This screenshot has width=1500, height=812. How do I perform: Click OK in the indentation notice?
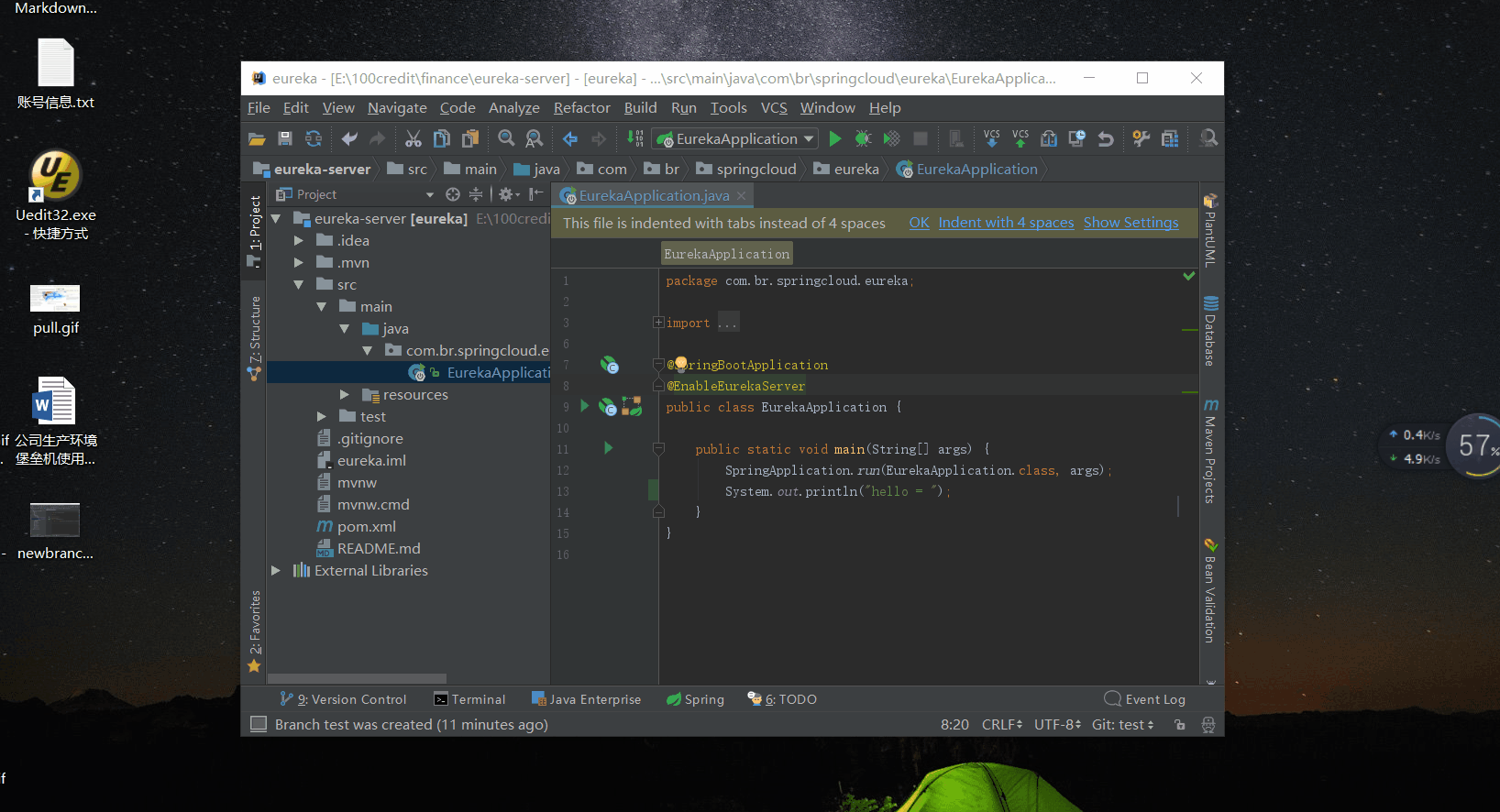919,223
